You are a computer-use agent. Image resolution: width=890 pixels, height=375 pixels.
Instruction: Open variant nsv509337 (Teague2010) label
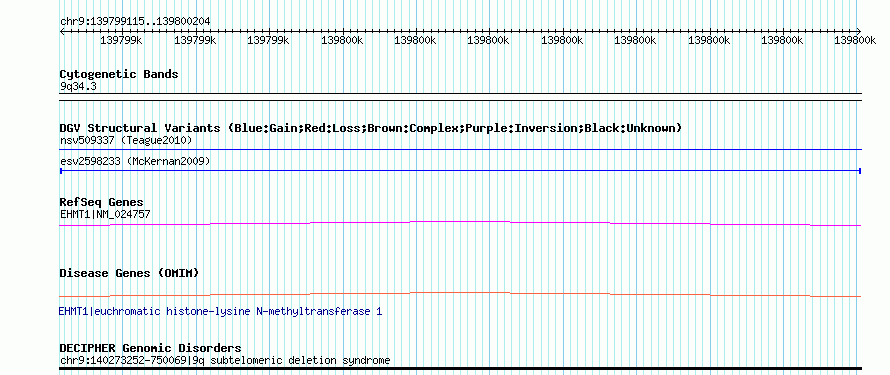126,140
